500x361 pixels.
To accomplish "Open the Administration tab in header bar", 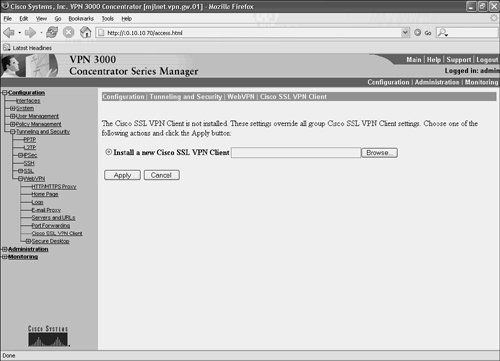I will coord(437,82).
